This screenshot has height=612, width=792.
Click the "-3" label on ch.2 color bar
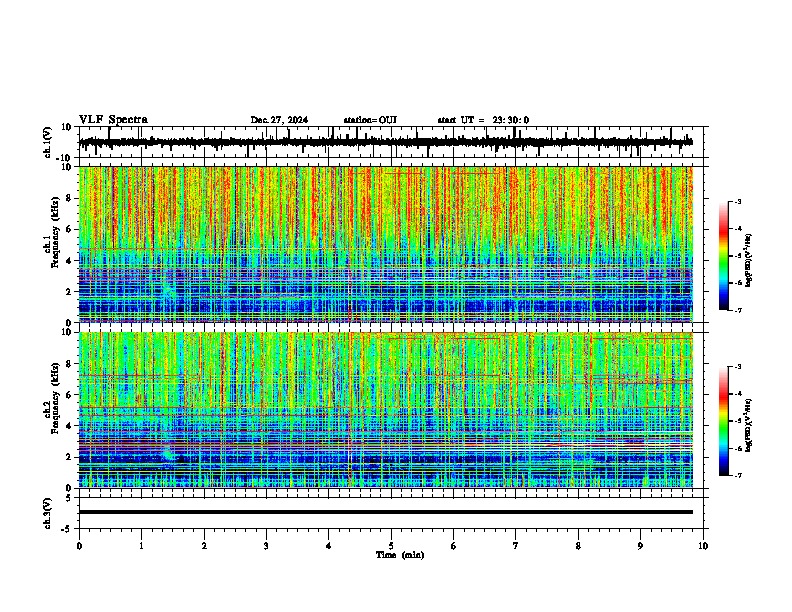click(x=738, y=367)
